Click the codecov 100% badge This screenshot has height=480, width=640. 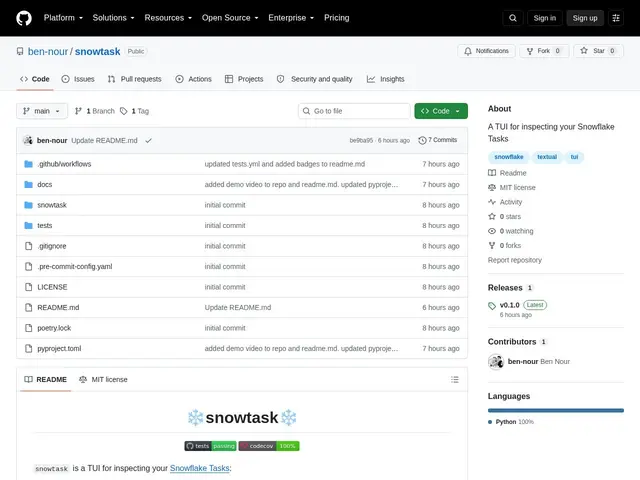pos(269,446)
